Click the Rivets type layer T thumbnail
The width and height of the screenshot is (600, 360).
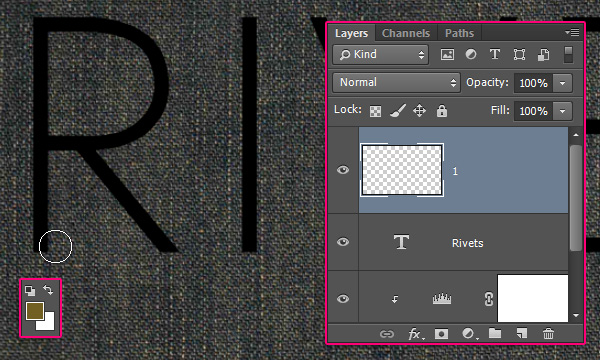point(401,242)
